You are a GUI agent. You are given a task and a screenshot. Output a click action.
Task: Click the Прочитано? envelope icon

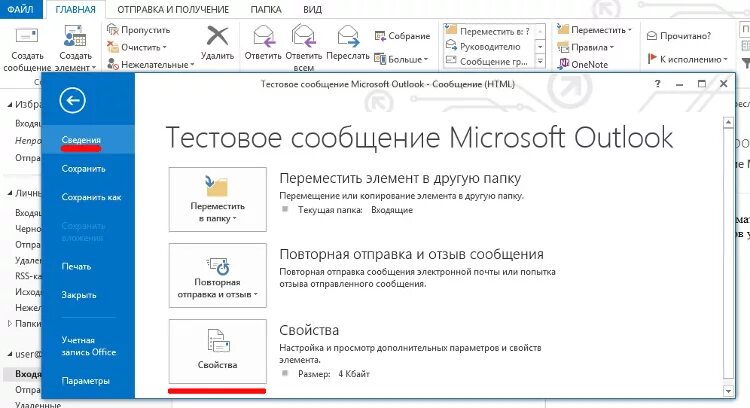(x=651, y=36)
